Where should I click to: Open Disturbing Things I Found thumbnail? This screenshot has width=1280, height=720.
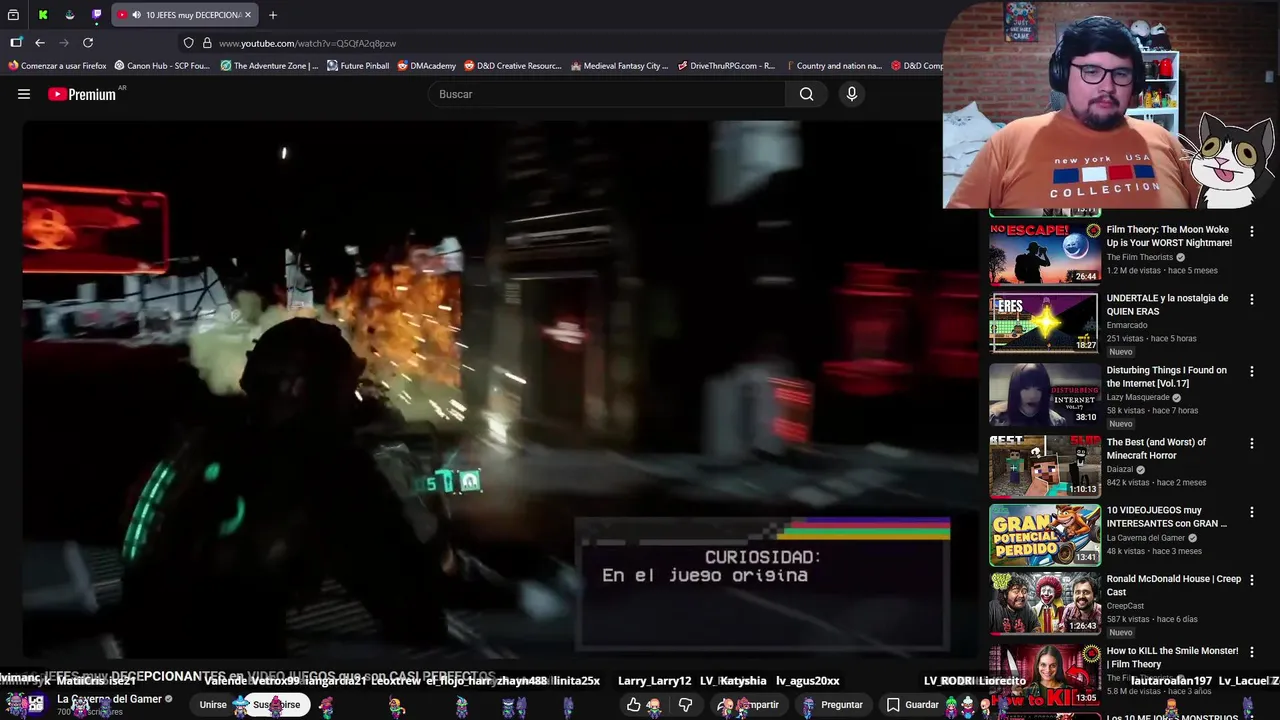1044,394
